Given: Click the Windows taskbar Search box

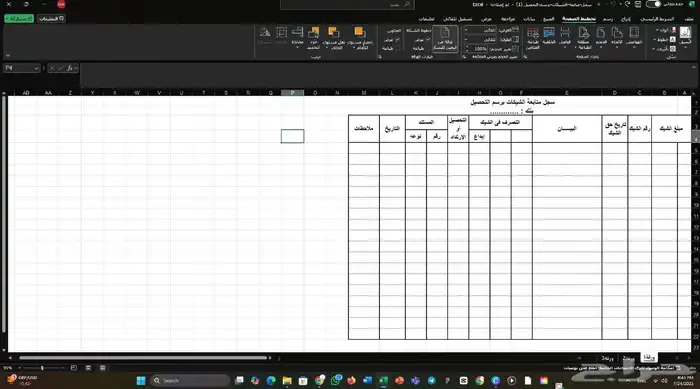Looking at the screenshot, I should coord(190,381).
